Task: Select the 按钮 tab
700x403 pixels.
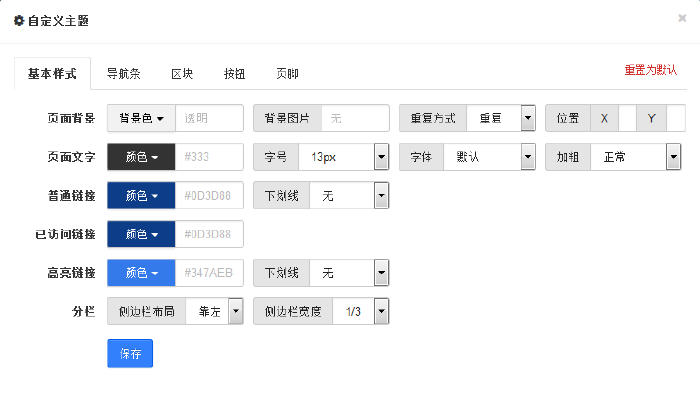Action: tap(235, 73)
